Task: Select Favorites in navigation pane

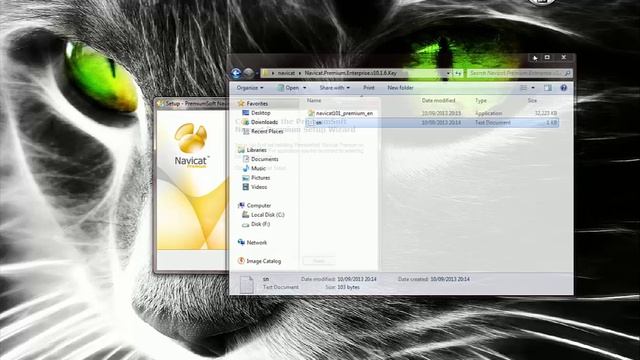Action: click(257, 104)
